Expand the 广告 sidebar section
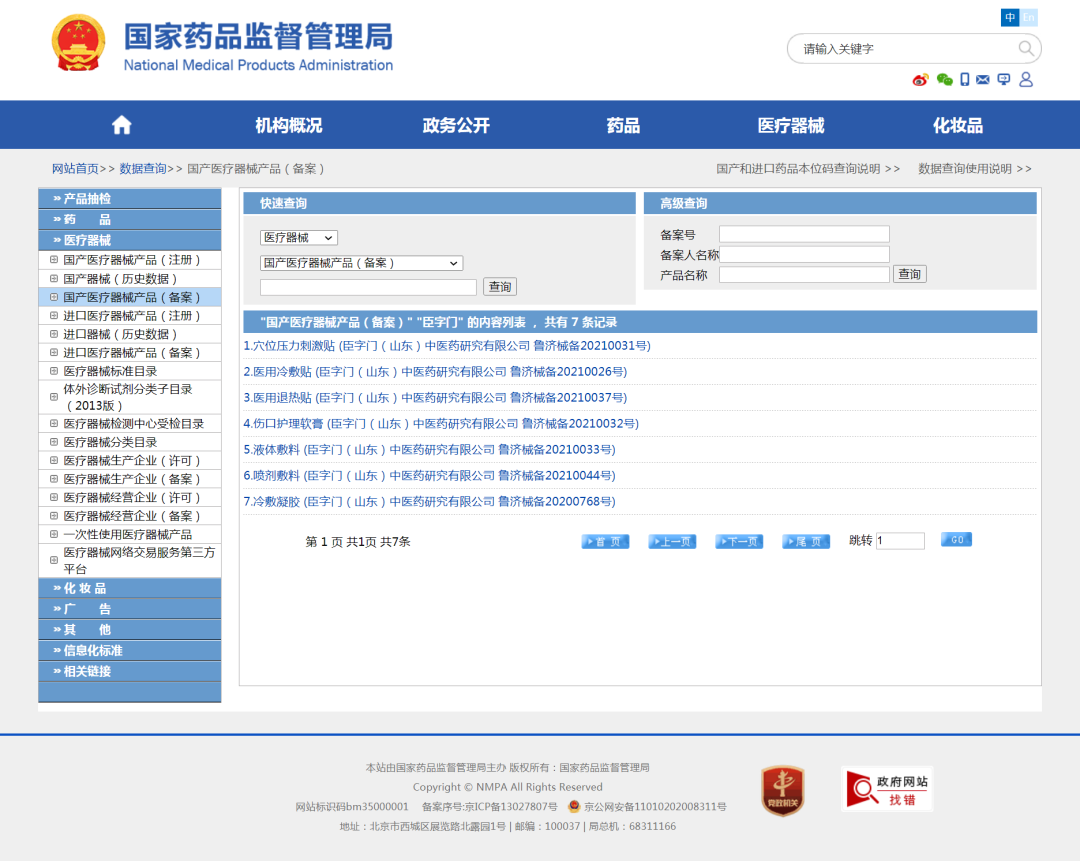The width and height of the screenshot is (1080, 861). pyautogui.click(x=129, y=609)
